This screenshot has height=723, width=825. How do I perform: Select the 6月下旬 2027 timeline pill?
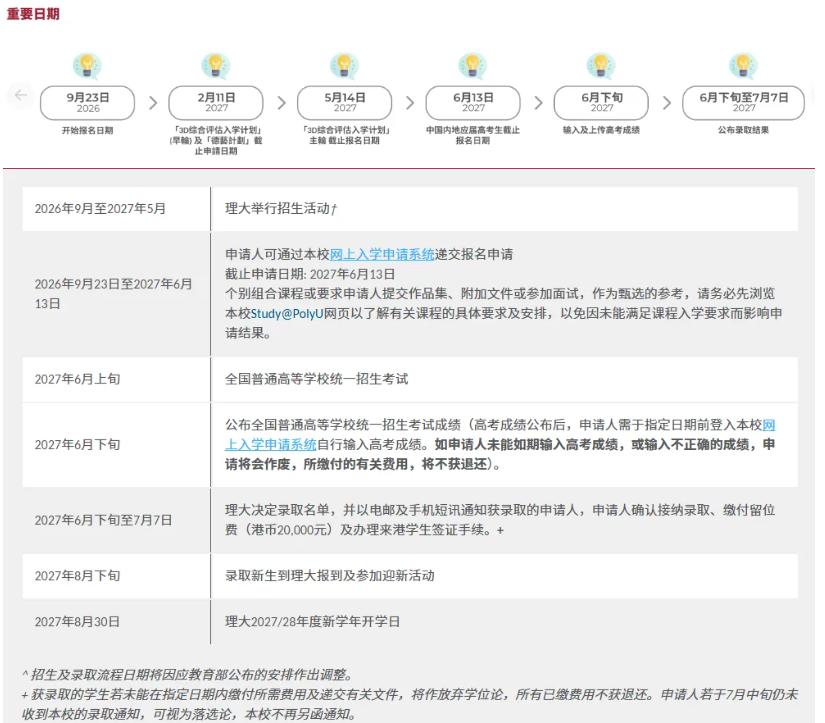coord(601,103)
